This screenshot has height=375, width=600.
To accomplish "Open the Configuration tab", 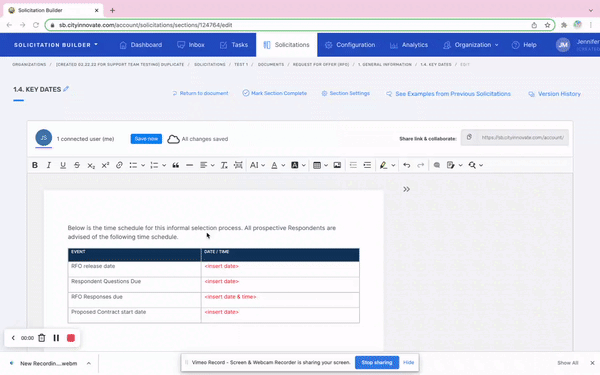I will click(350, 45).
